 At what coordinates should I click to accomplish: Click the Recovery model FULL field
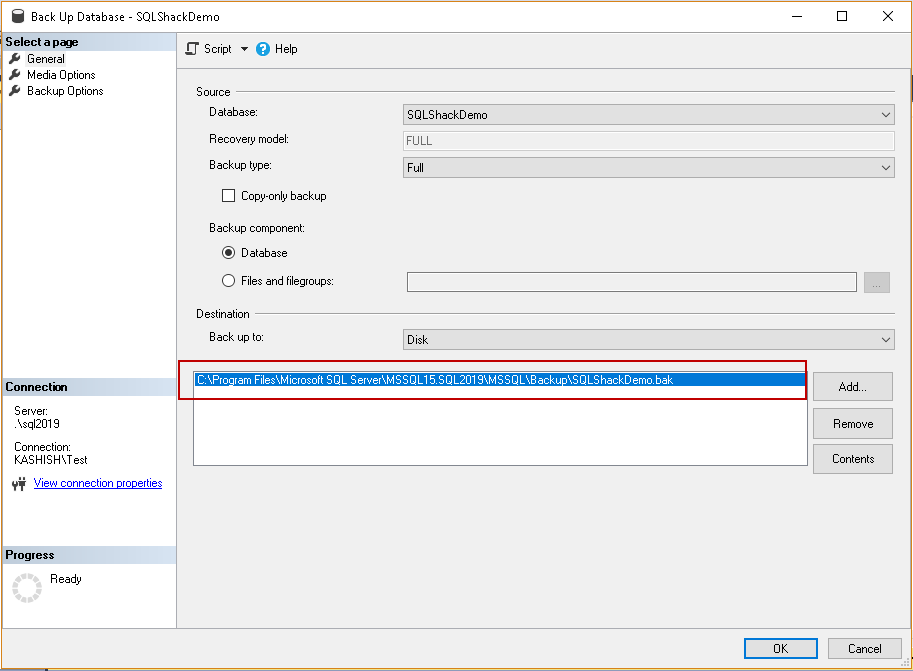(x=649, y=141)
